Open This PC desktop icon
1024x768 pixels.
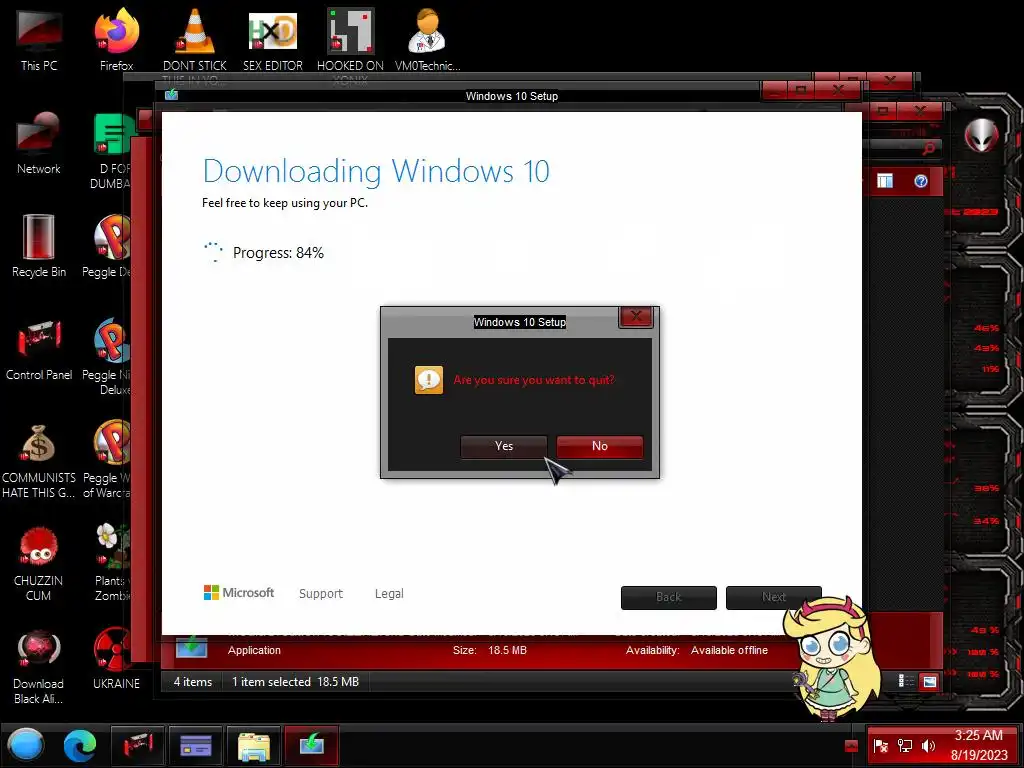[39, 39]
